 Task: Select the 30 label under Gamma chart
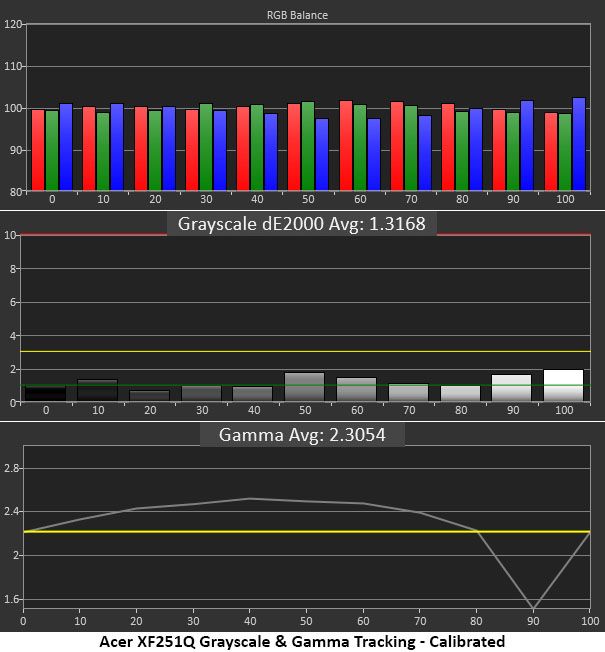pos(193,621)
